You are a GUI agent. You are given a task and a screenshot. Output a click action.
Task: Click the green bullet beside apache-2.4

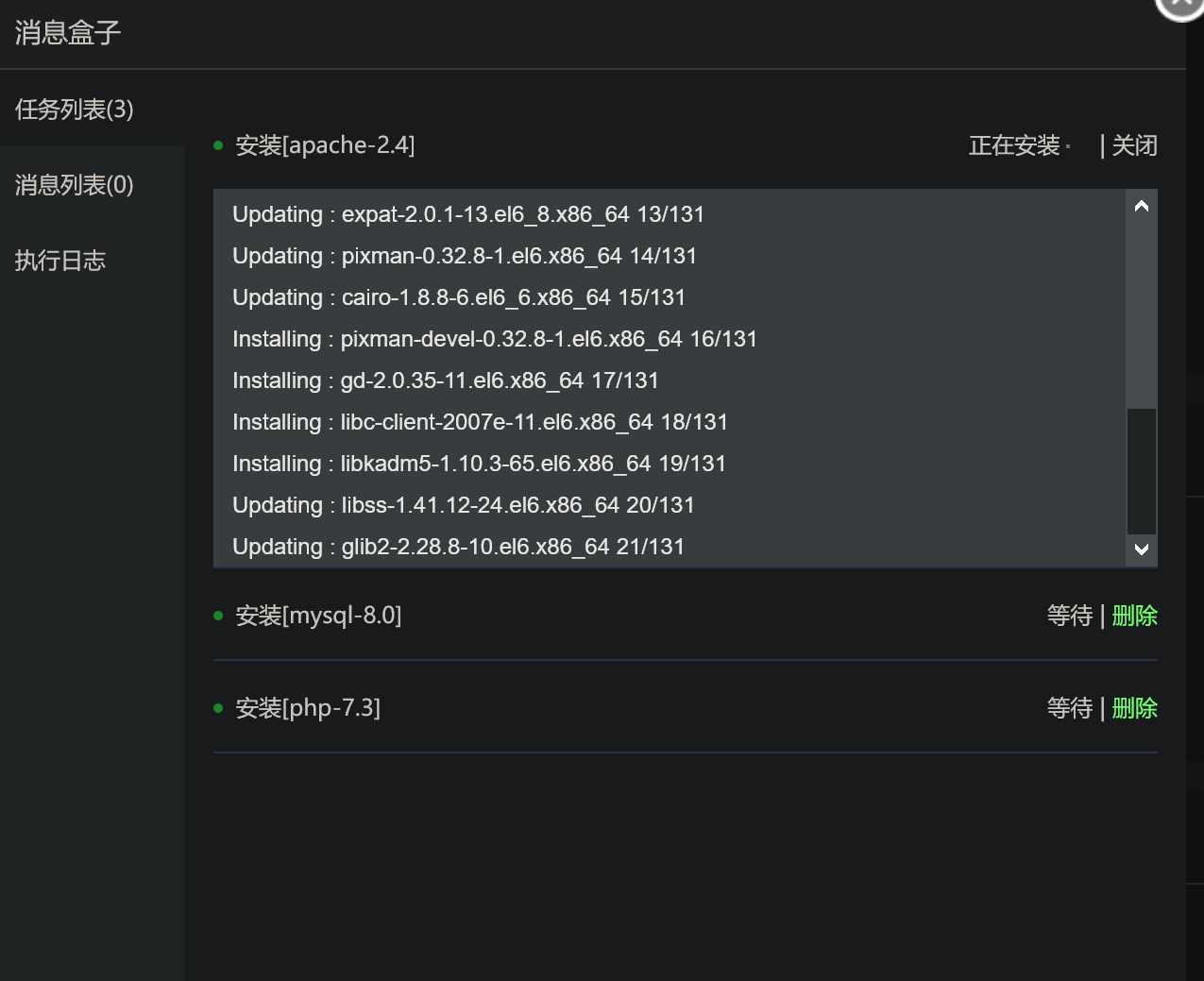pos(218,145)
